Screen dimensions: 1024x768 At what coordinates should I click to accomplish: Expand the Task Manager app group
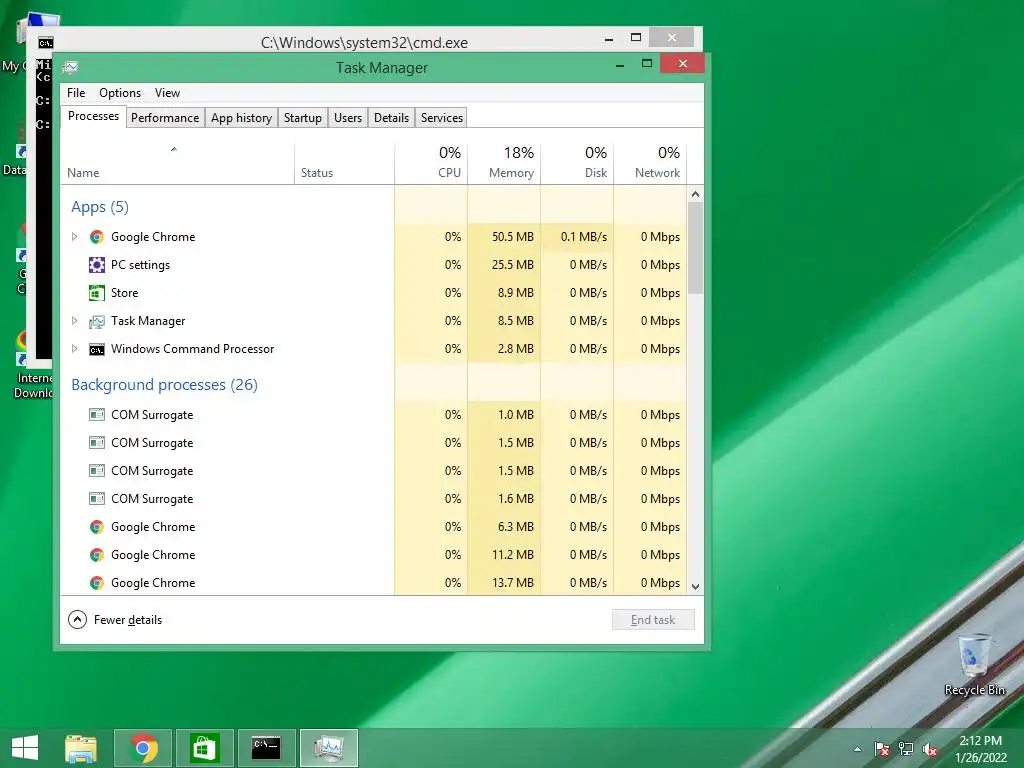pos(74,321)
